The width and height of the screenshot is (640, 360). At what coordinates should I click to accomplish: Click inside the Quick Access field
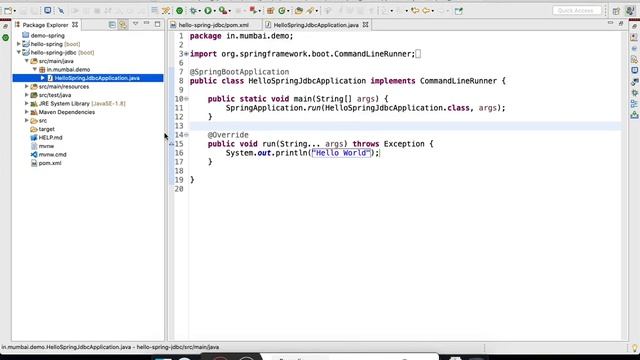pyautogui.click(x=576, y=11)
